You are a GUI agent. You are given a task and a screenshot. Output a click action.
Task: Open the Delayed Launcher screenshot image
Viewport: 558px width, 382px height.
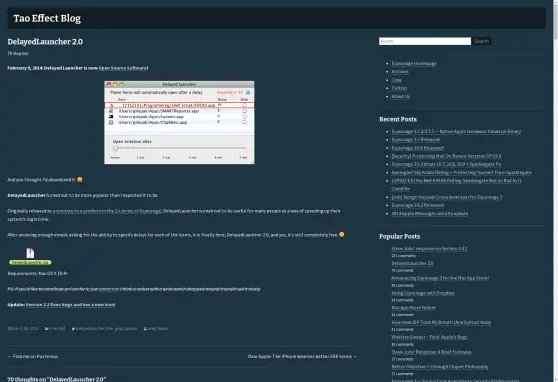coord(179,122)
